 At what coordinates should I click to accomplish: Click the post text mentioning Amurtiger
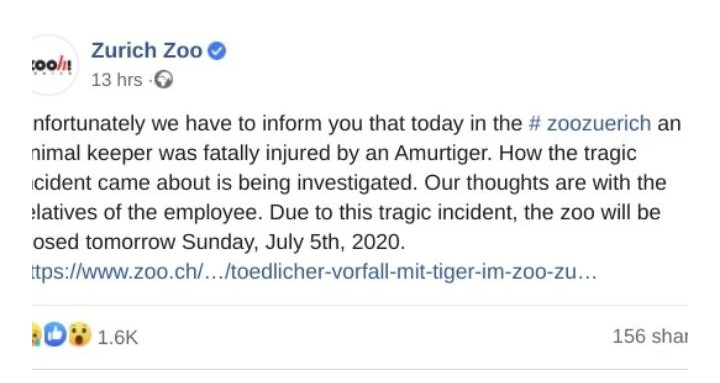pyautogui.click(x=334, y=153)
